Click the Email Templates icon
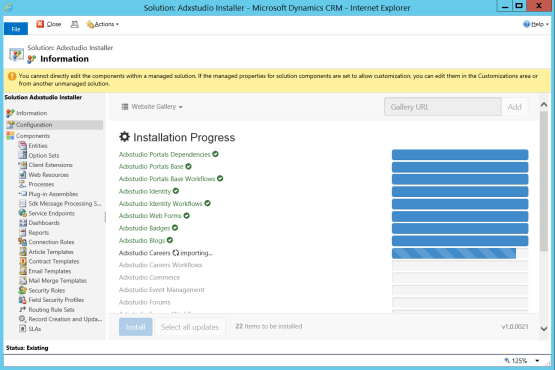 click(23, 271)
